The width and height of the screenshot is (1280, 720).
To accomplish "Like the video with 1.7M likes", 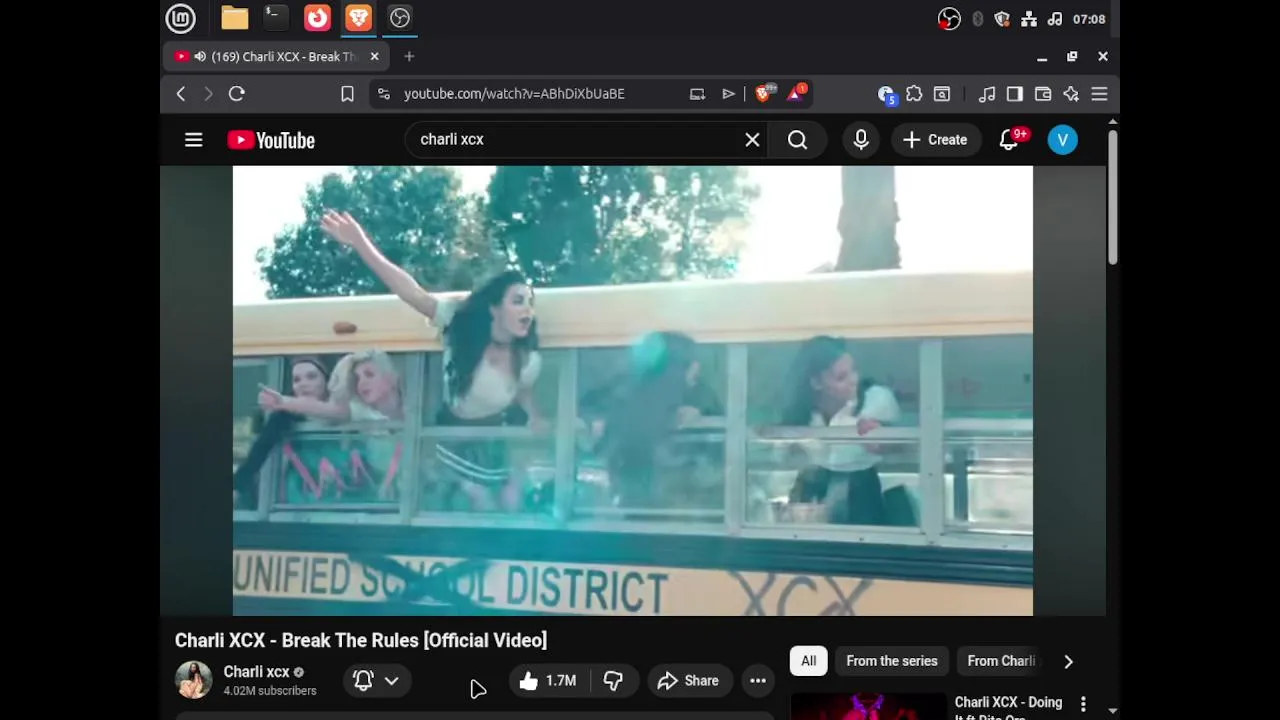I will click(549, 681).
